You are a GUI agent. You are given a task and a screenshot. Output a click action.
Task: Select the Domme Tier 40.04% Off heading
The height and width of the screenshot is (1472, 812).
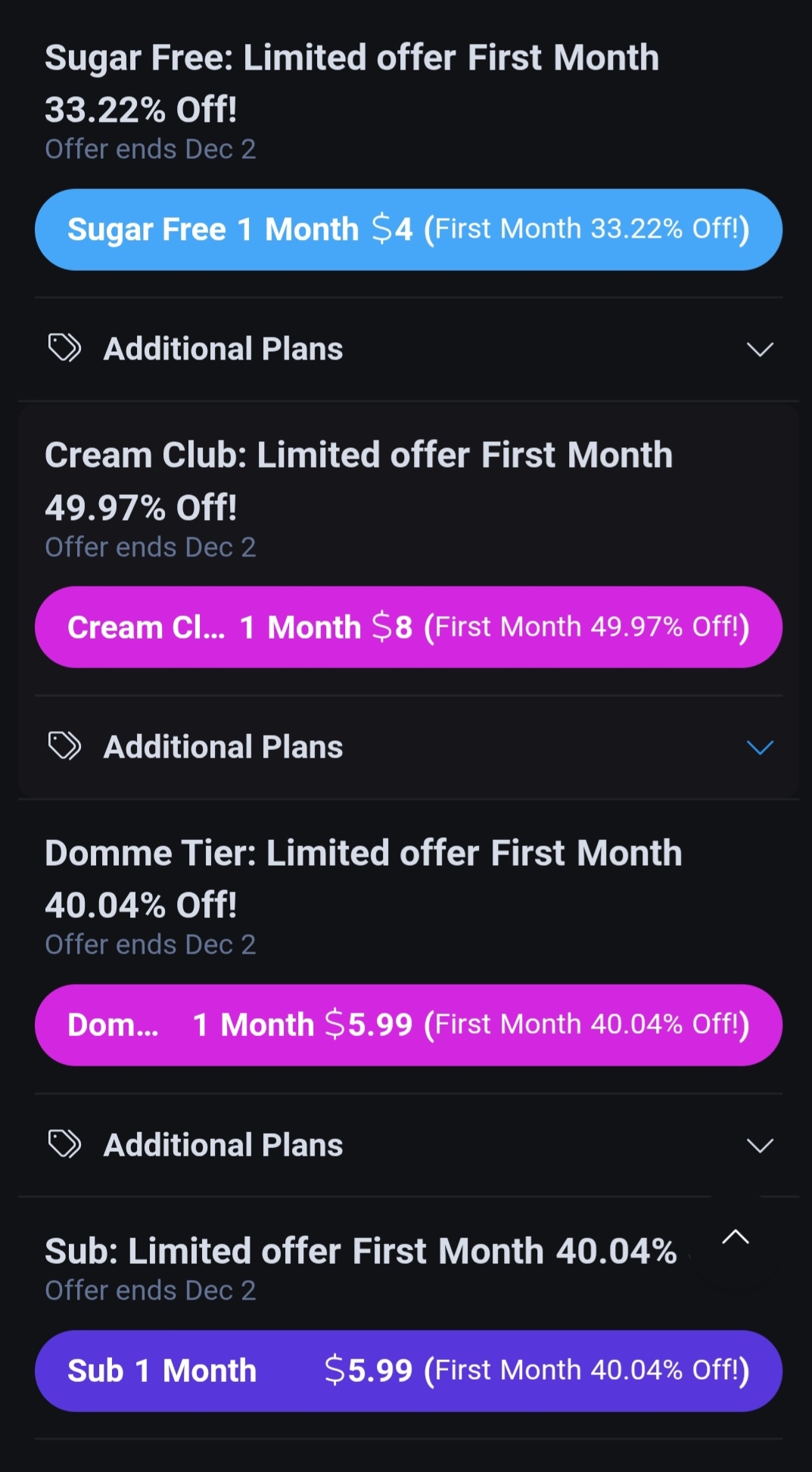[363, 879]
